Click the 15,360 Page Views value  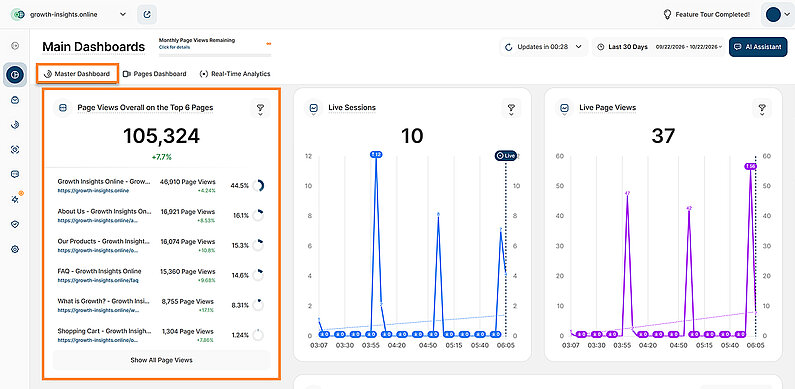click(x=187, y=271)
